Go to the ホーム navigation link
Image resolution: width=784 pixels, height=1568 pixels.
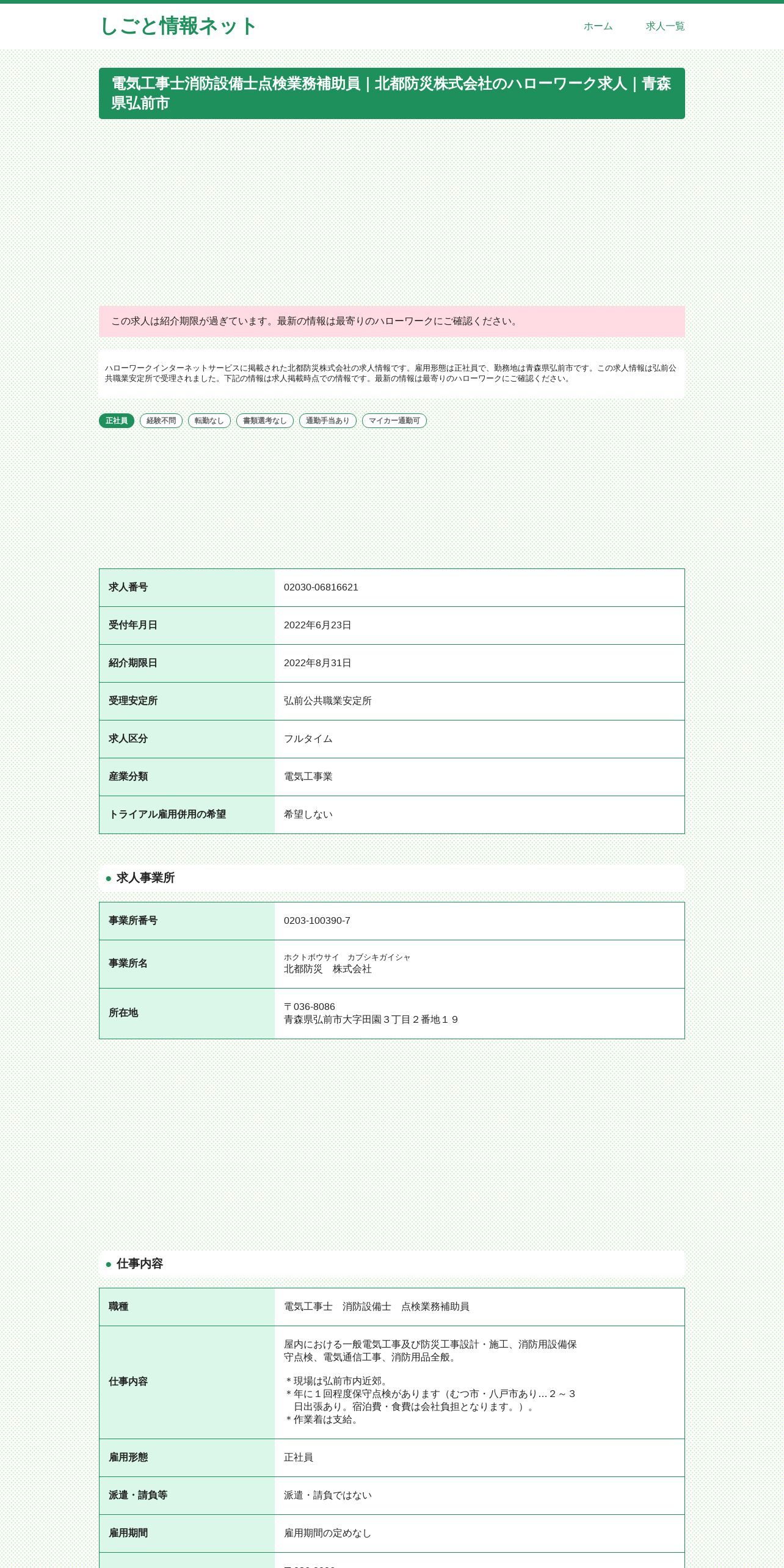point(598,26)
